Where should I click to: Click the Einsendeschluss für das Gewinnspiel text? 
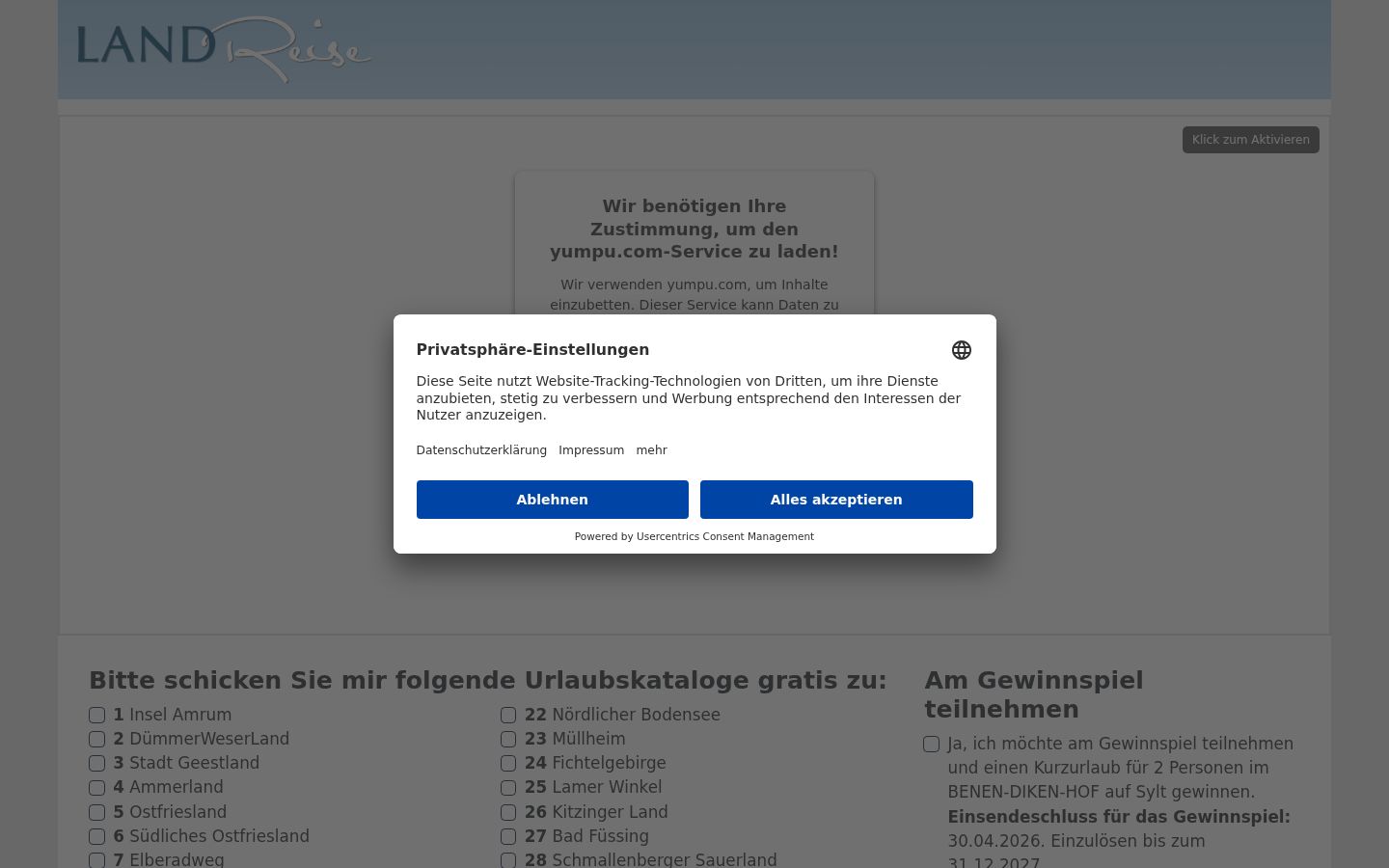[1119, 817]
